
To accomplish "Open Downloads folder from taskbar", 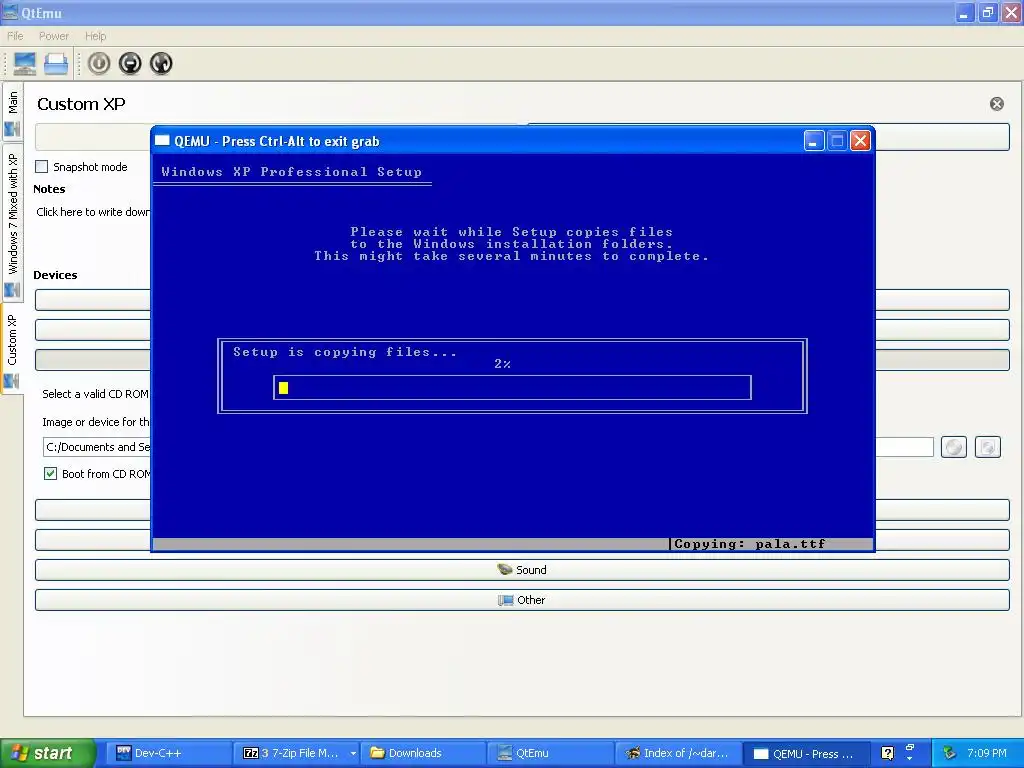I will [424, 753].
